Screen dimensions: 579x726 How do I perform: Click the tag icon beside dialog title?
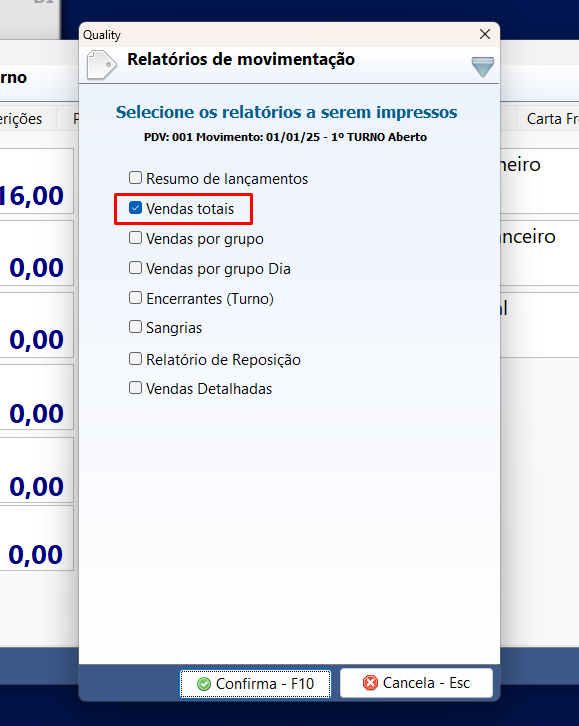coord(101,65)
